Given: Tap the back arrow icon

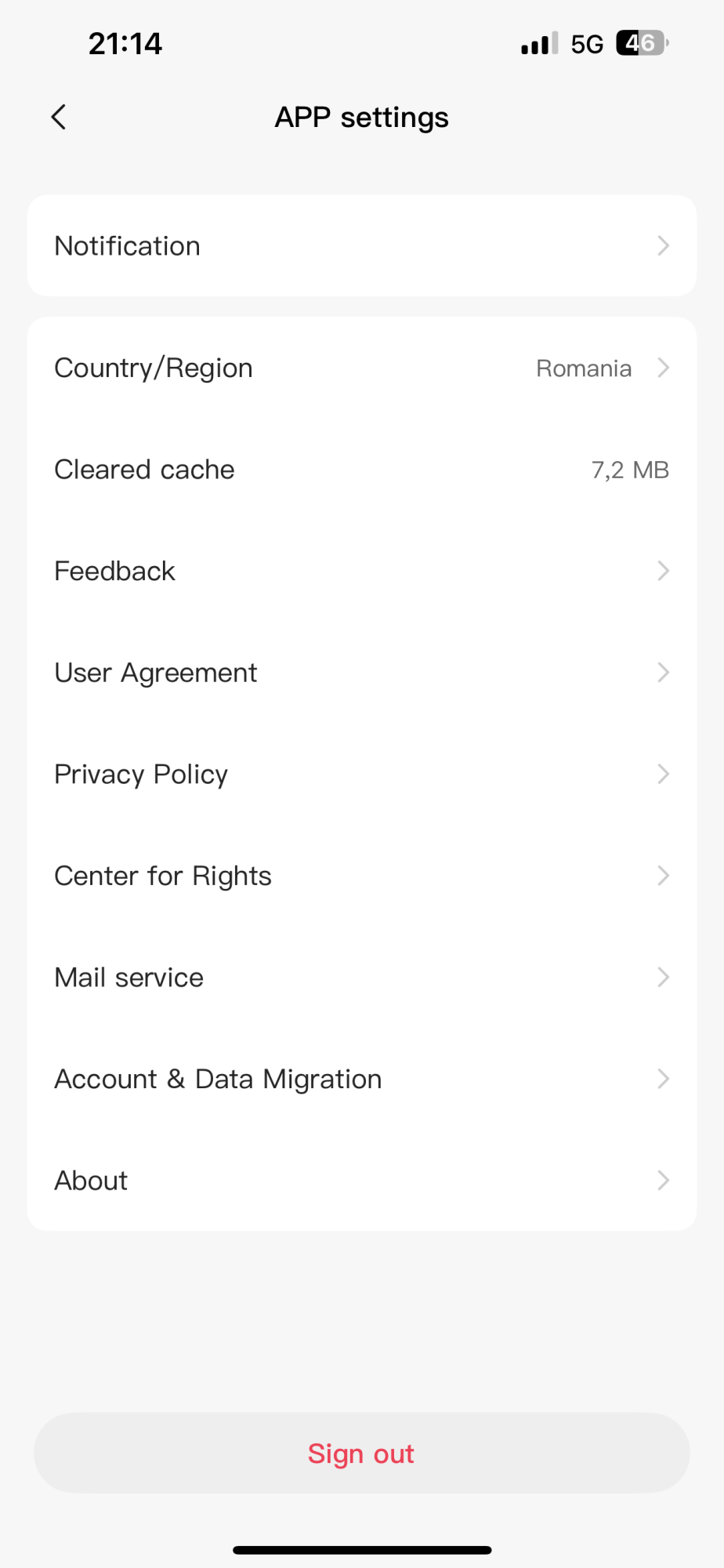Looking at the screenshot, I should coord(59,118).
